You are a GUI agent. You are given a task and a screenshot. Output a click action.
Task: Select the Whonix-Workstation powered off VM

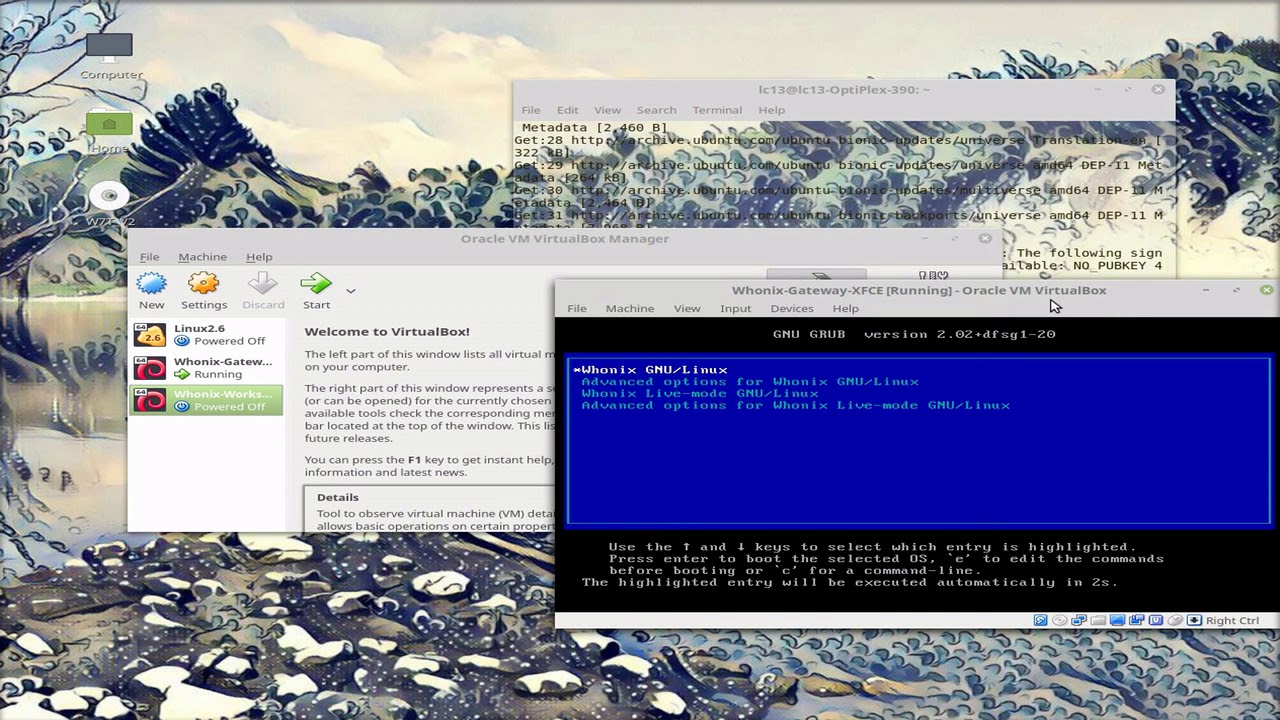pyautogui.click(x=206, y=400)
